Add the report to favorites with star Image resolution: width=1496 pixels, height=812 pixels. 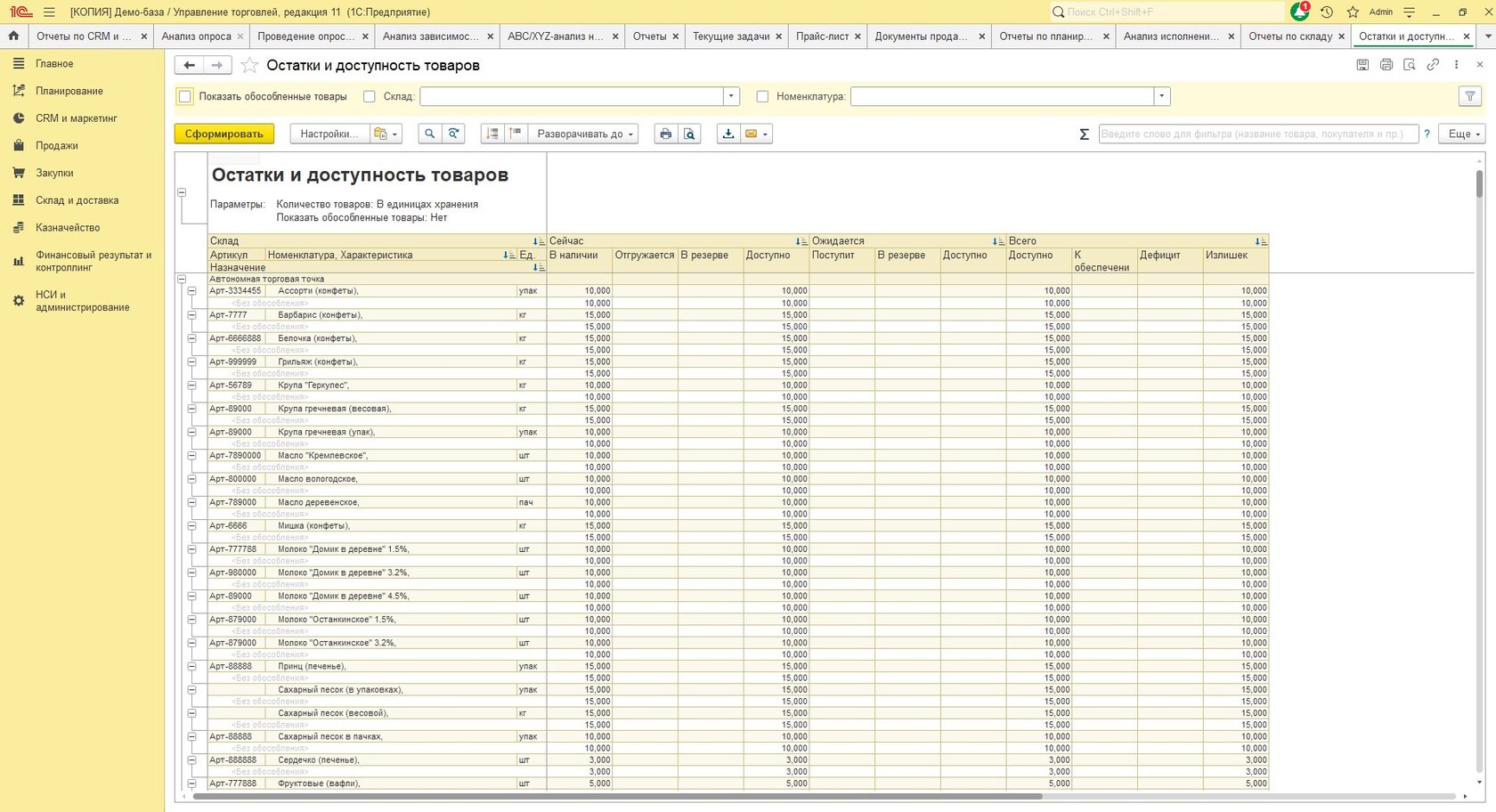click(x=250, y=65)
